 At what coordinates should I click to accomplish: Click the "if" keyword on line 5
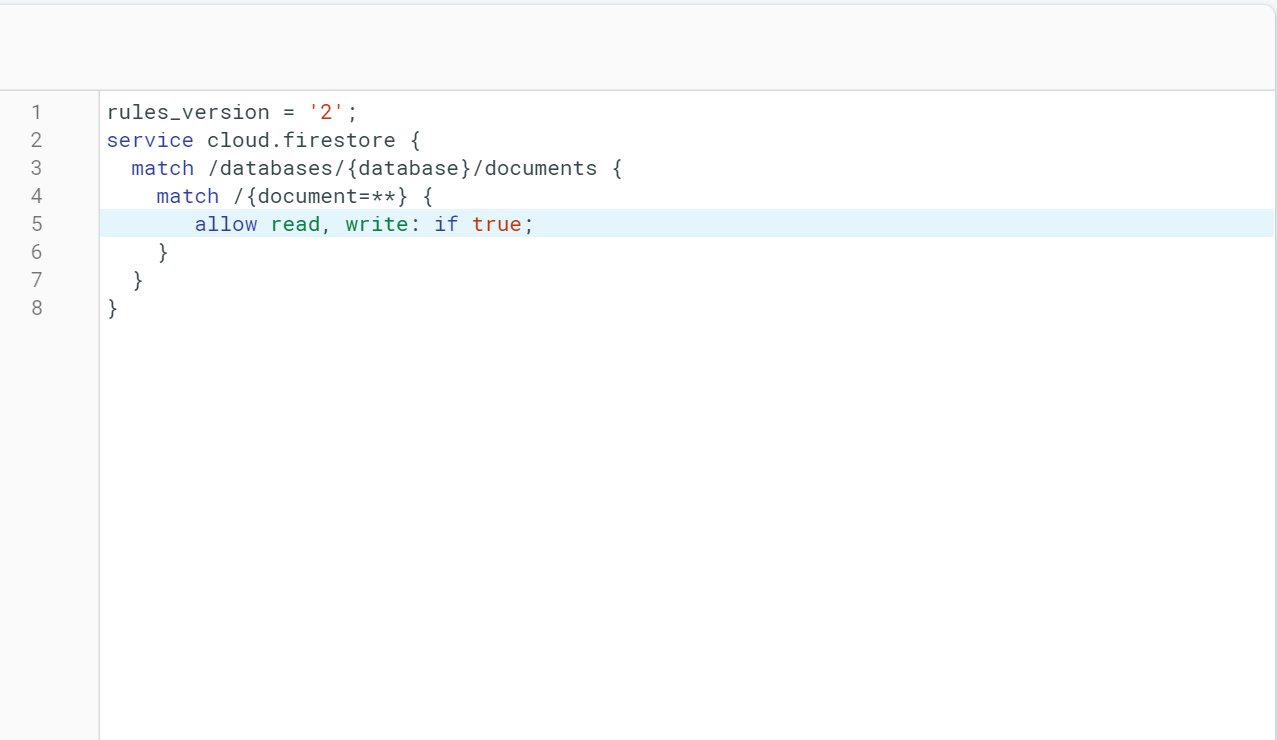coord(446,224)
